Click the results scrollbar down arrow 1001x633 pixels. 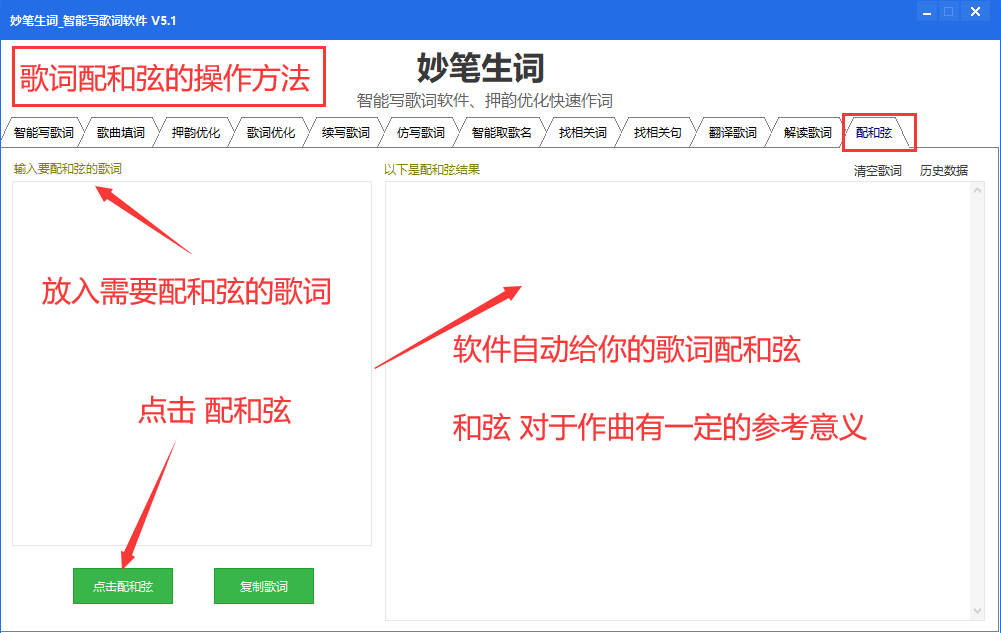pos(977,611)
